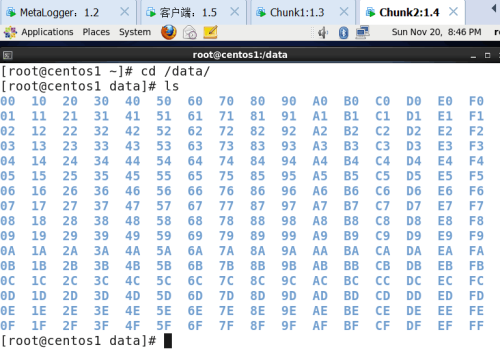The height and width of the screenshot is (360, 500).
Task: Click directory entry 33
Action: click(101, 146)
